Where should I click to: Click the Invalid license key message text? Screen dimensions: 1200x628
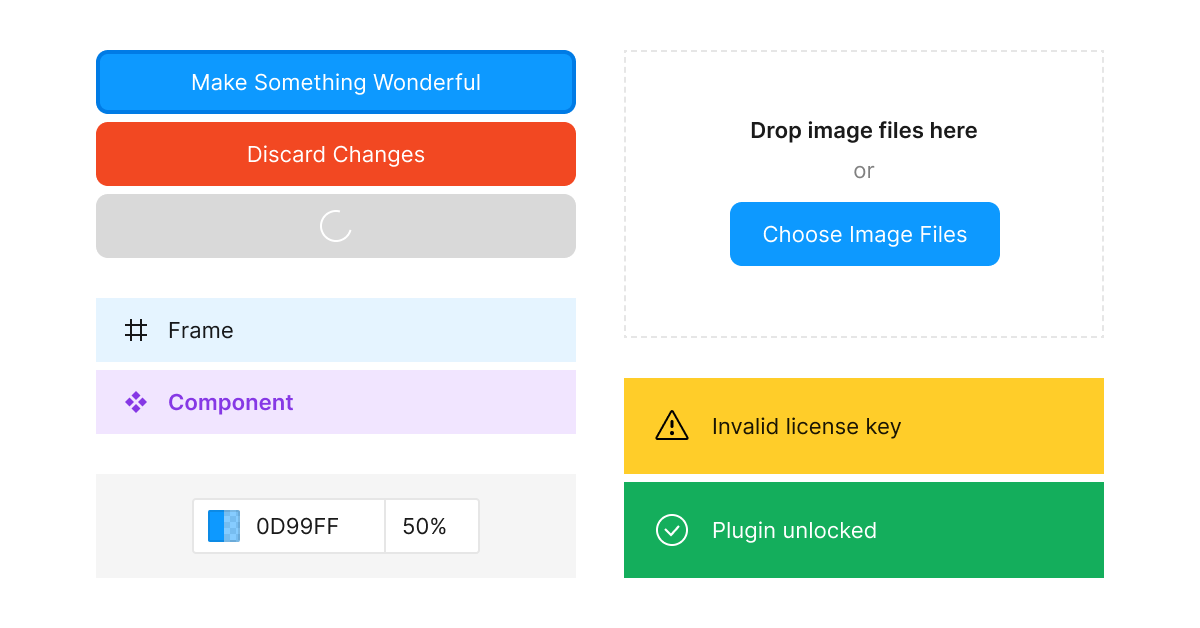(x=806, y=426)
